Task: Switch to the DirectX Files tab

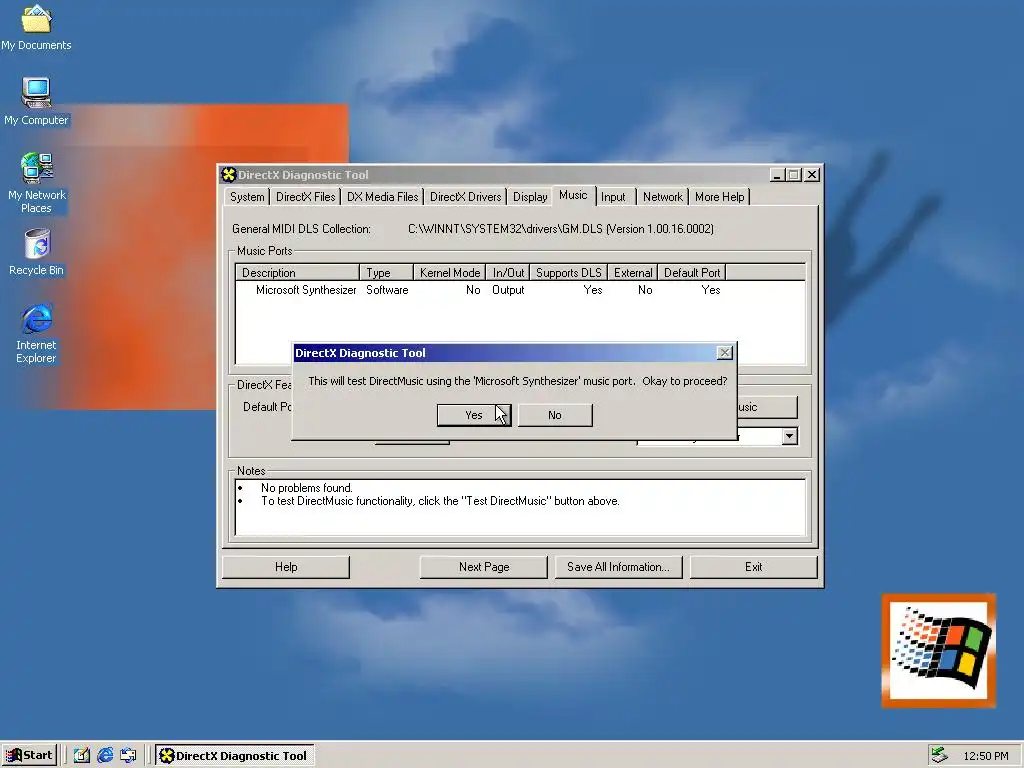Action: [305, 197]
